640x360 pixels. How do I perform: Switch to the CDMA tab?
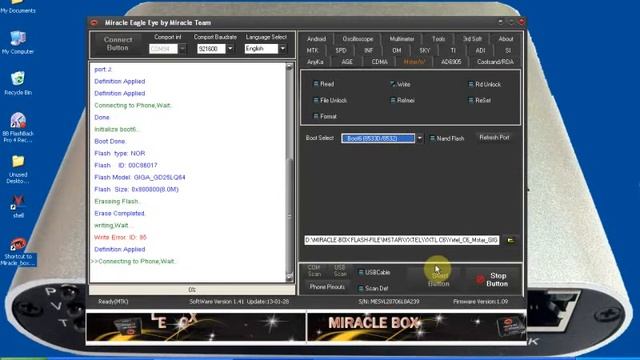point(379,62)
